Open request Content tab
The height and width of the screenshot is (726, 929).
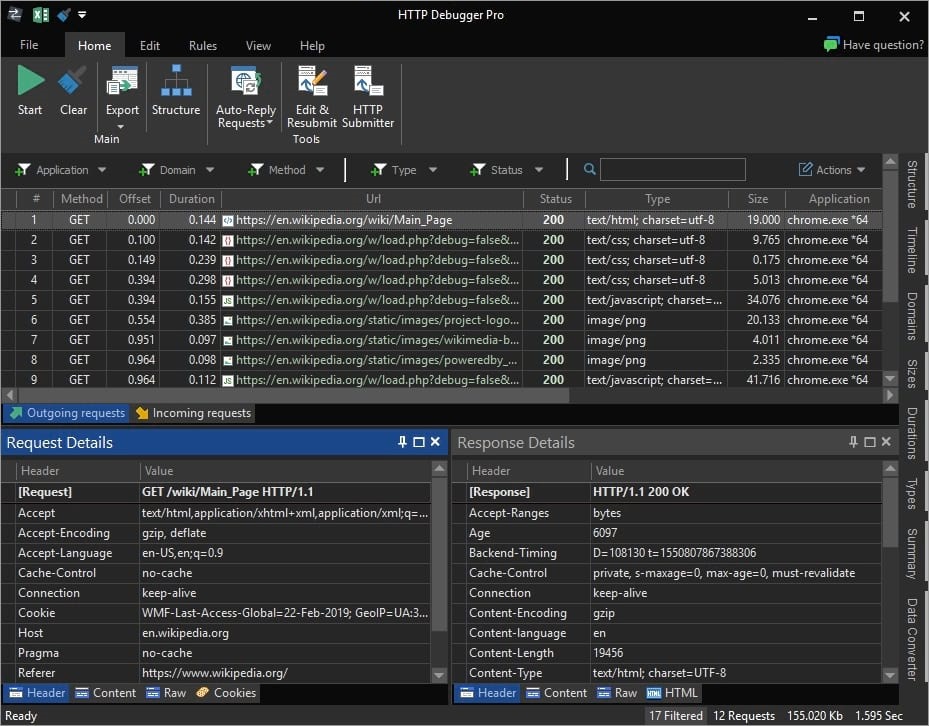click(x=106, y=693)
